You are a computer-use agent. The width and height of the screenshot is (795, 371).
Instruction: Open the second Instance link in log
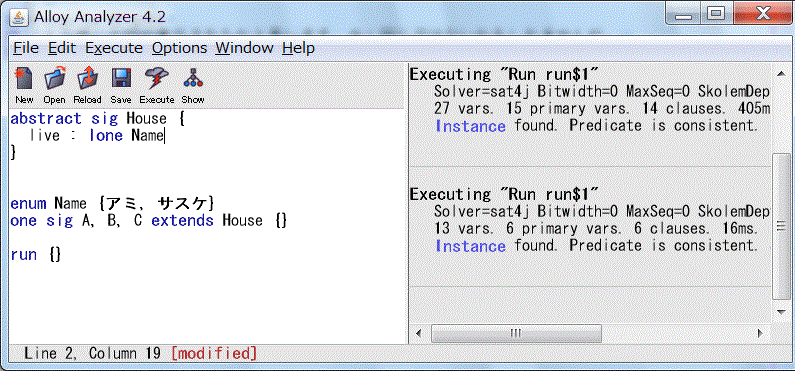471,246
